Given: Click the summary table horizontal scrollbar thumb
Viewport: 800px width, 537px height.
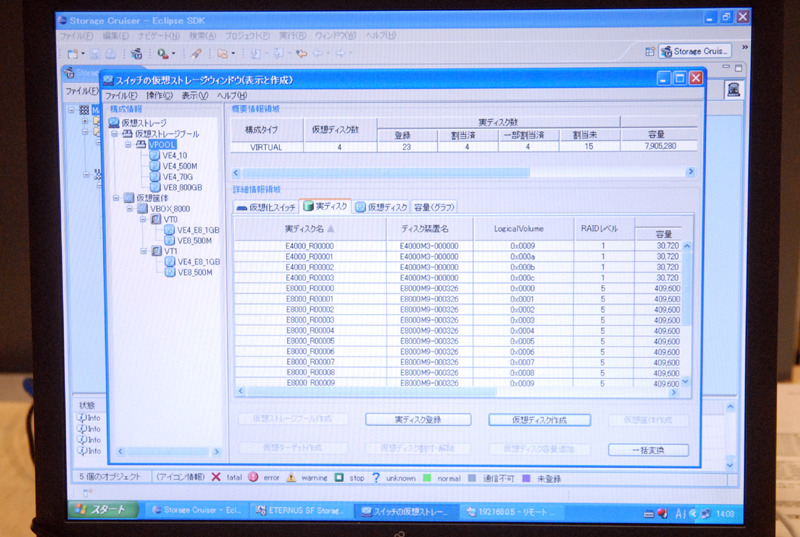Looking at the screenshot, I should (386, 172).
